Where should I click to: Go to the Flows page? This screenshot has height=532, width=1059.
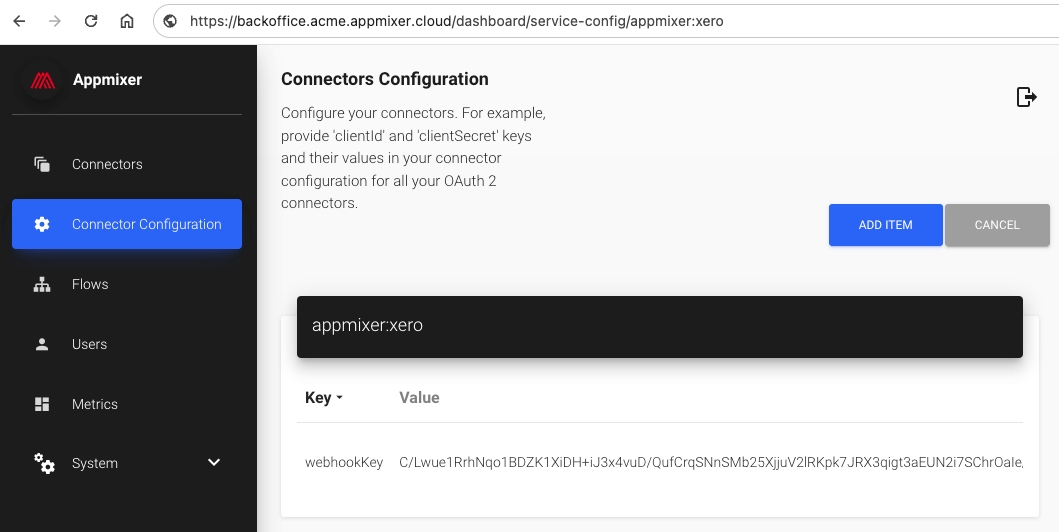(x=90, y=284)
